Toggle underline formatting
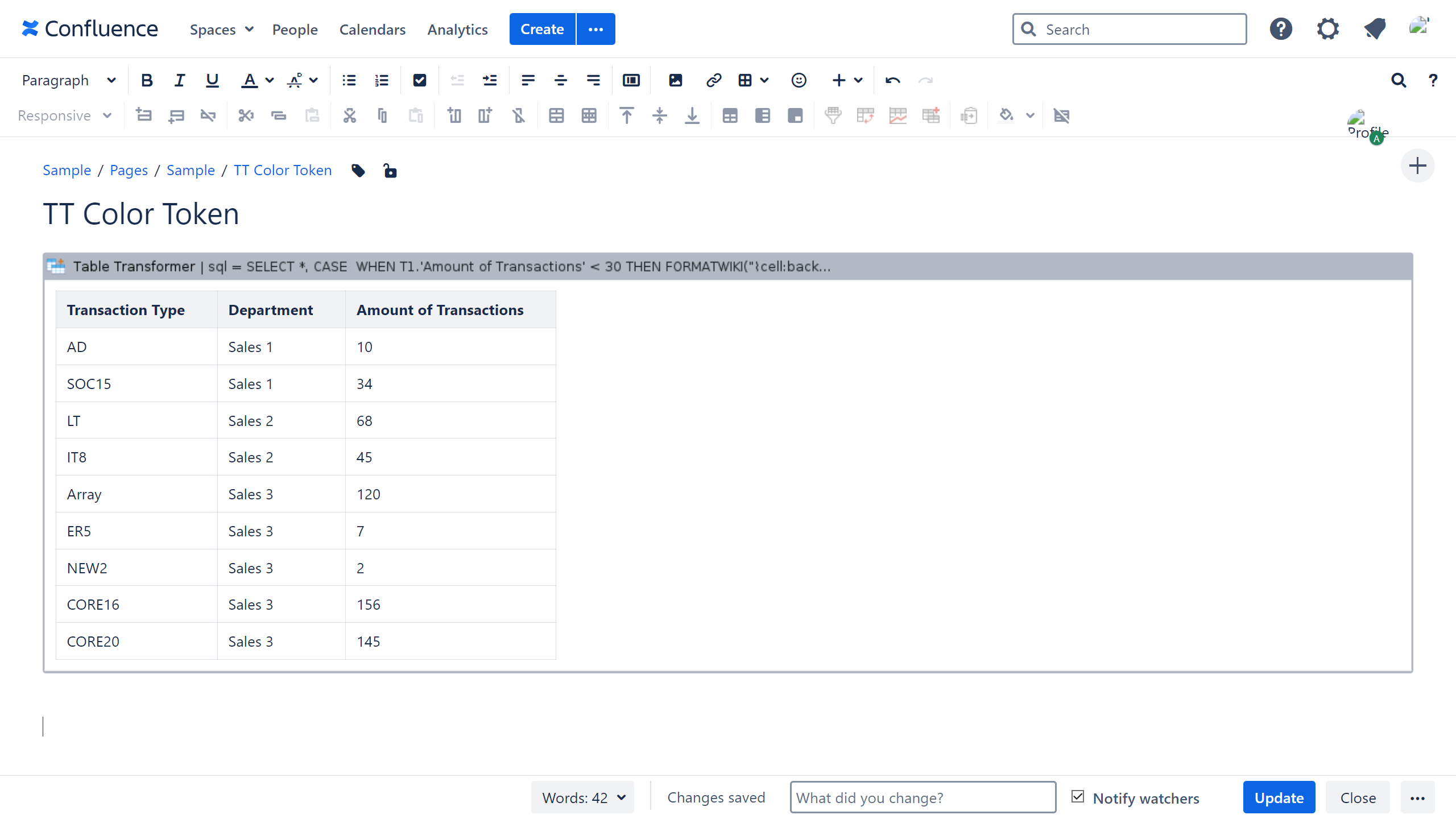This screenshot has width=1456, height=819. [212, 80]
